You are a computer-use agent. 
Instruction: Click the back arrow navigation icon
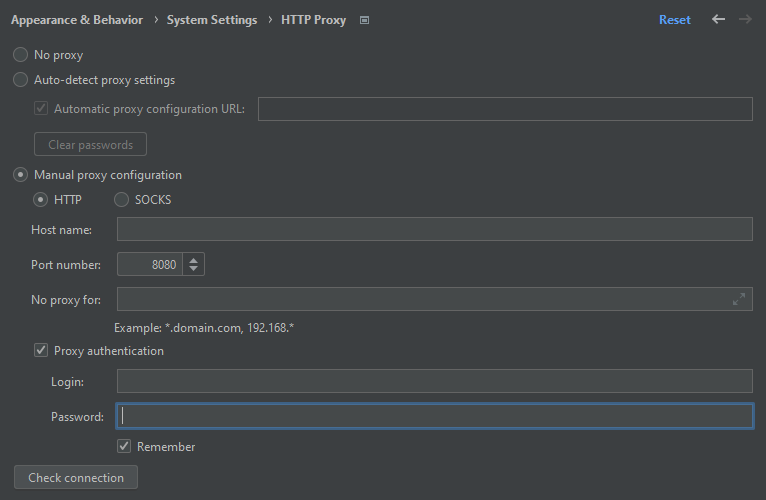[718, 19]
